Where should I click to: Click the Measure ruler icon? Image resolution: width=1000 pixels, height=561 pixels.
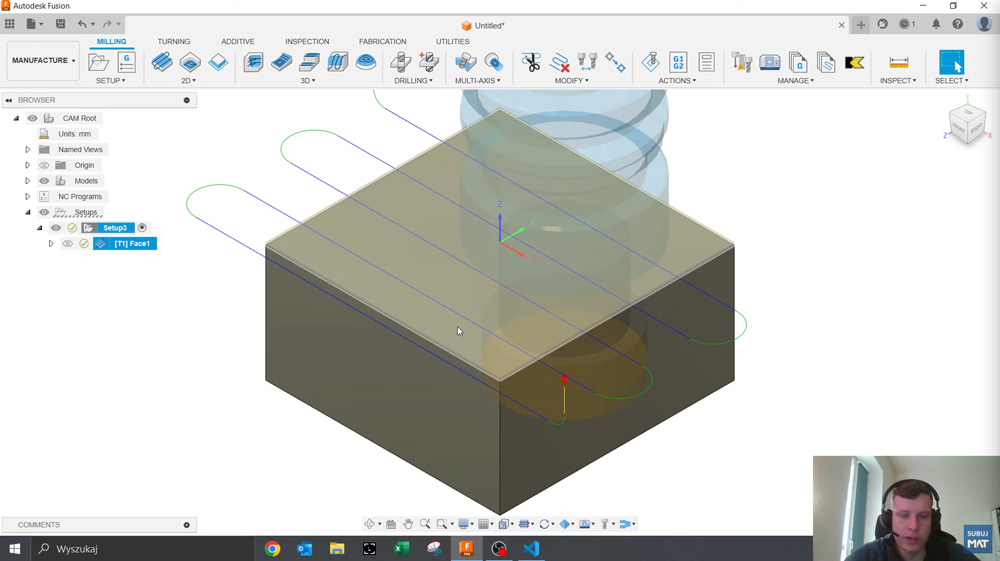898,62
